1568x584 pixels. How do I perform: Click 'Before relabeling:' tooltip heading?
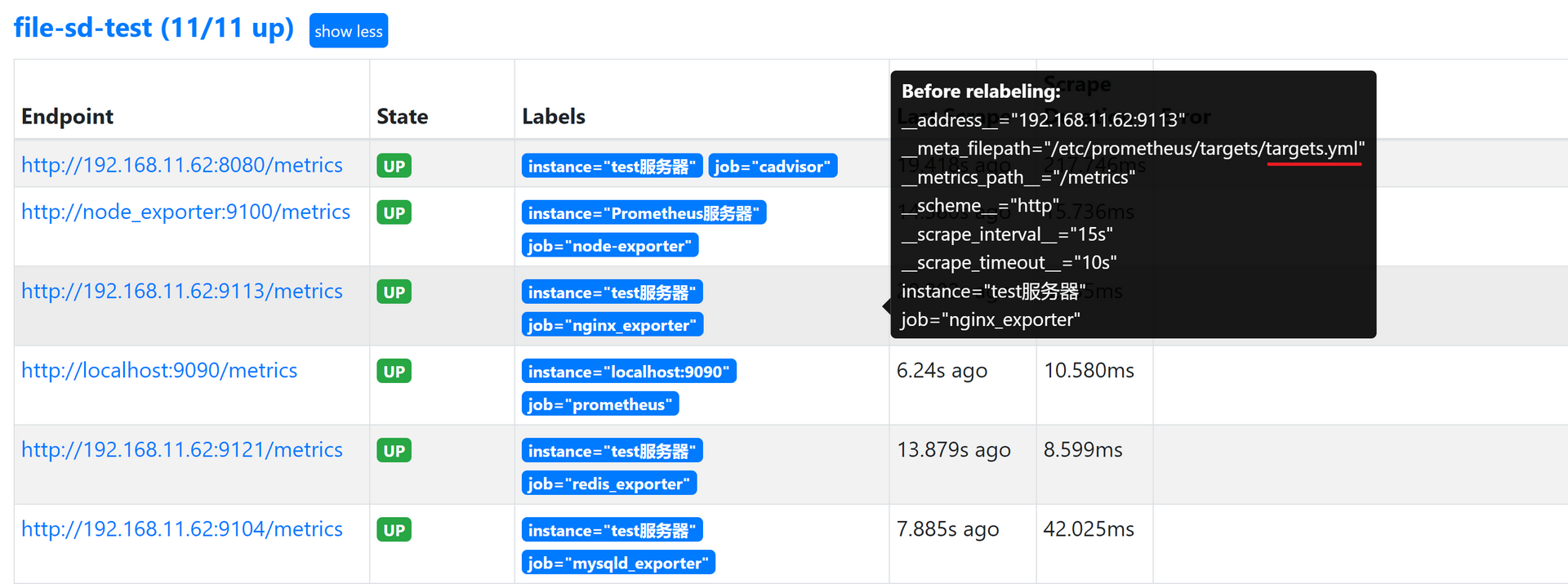pyautogui.click(x=981, y=91)
